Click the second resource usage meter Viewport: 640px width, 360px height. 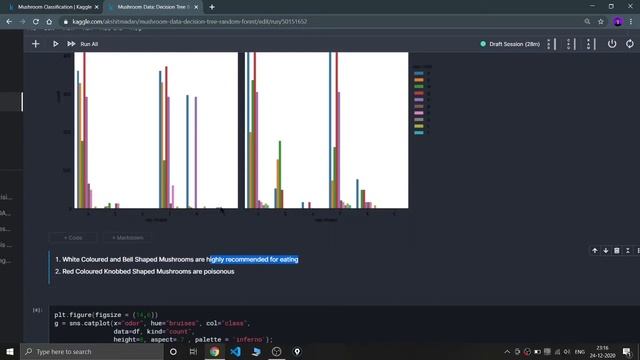(571, 44)
